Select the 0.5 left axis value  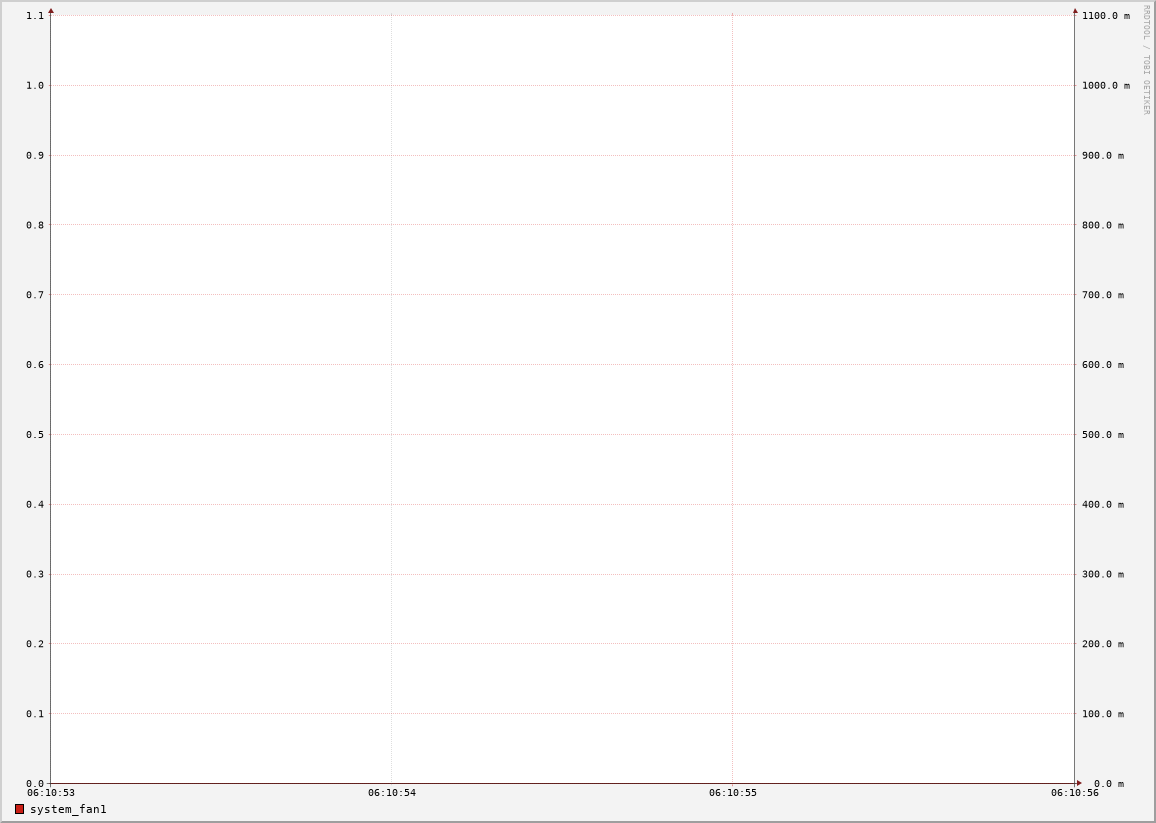(35, 435)
